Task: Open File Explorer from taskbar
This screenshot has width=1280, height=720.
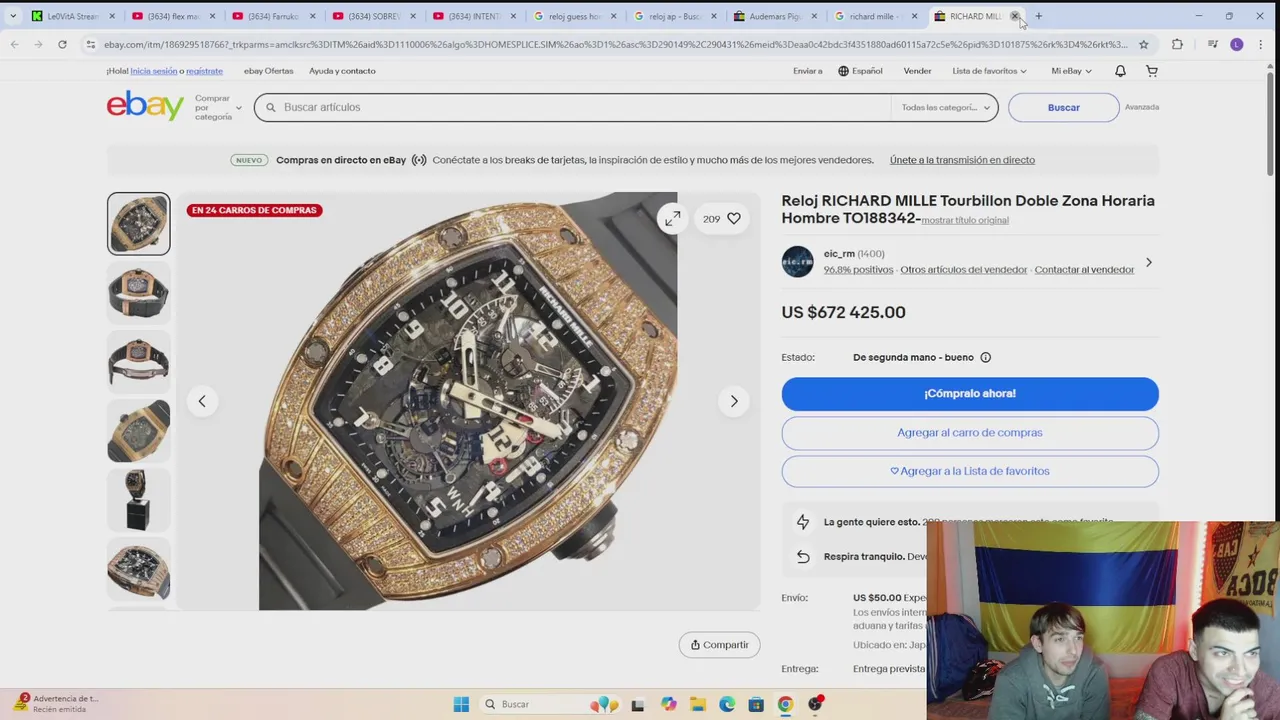Action: tap(698, 704)
